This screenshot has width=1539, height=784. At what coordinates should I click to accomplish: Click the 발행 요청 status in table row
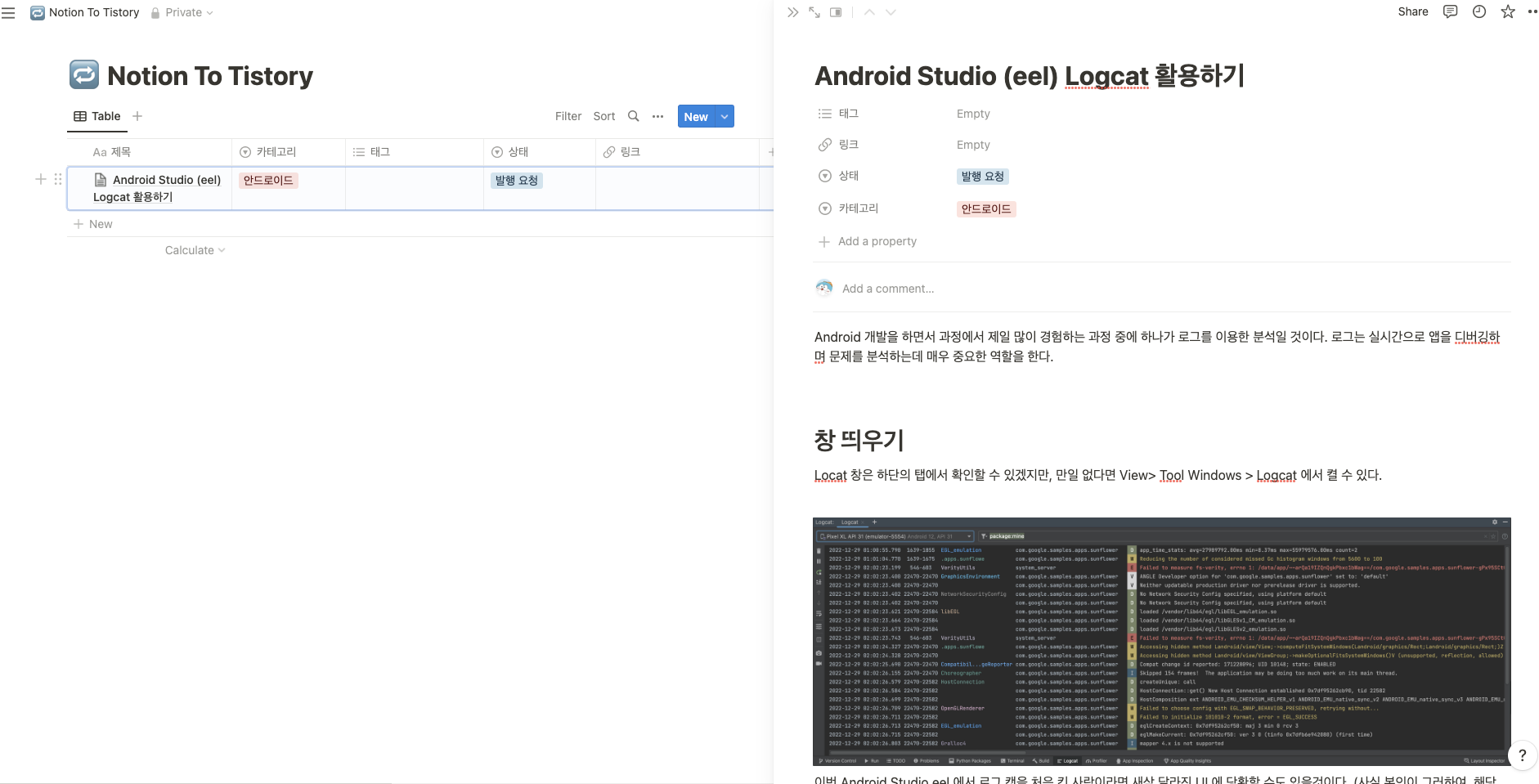point(517,181)
